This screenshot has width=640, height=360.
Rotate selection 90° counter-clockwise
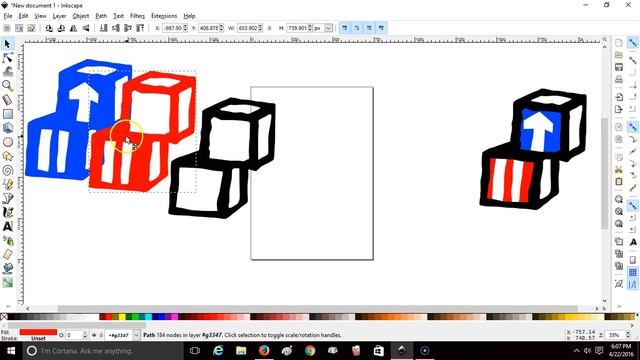point(49,28)
